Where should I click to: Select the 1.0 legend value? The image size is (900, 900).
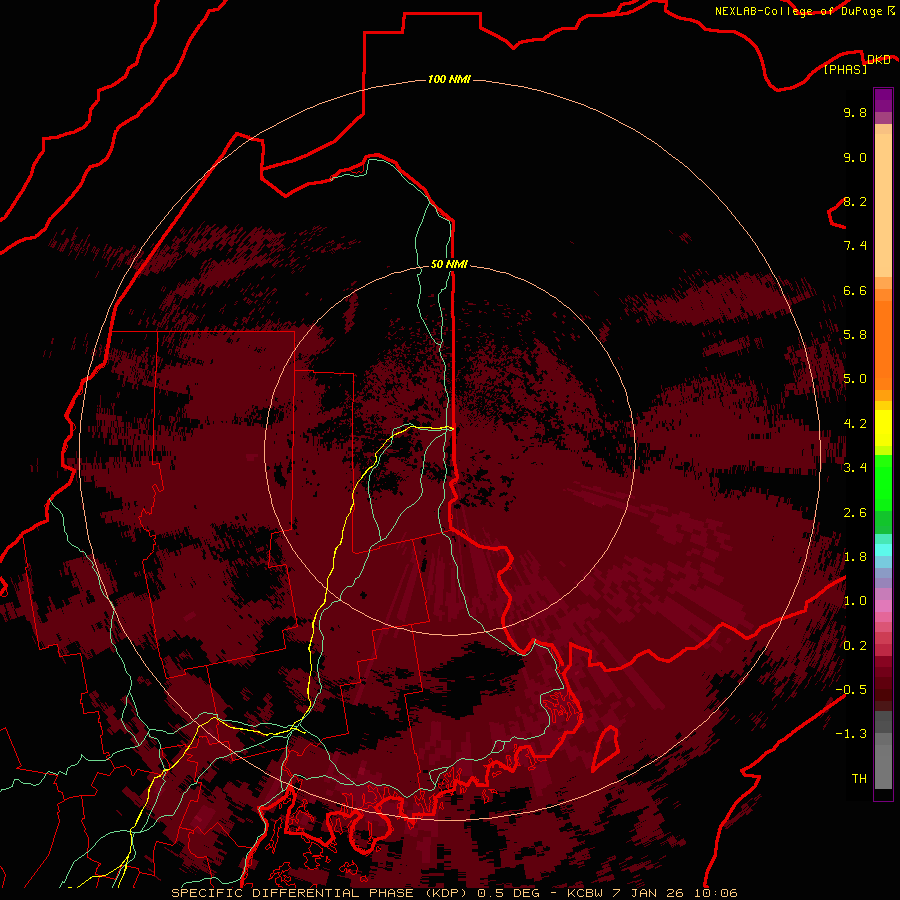[855, 601]
